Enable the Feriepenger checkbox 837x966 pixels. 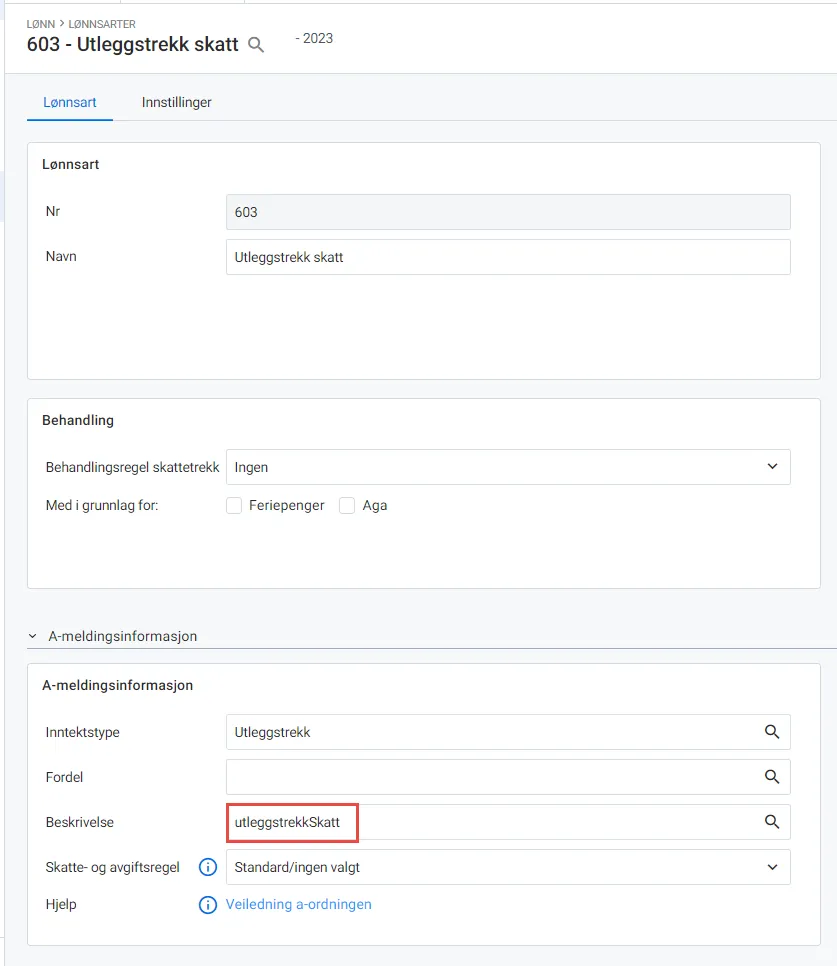[x=233, y=505]
